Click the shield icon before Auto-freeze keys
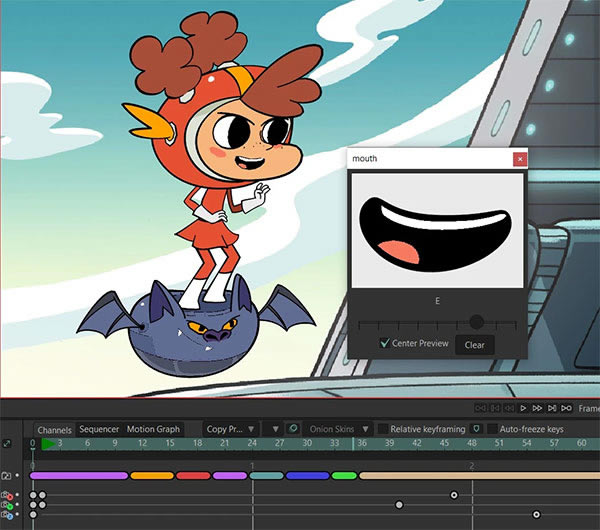600x530 pixels. [476, 429]
